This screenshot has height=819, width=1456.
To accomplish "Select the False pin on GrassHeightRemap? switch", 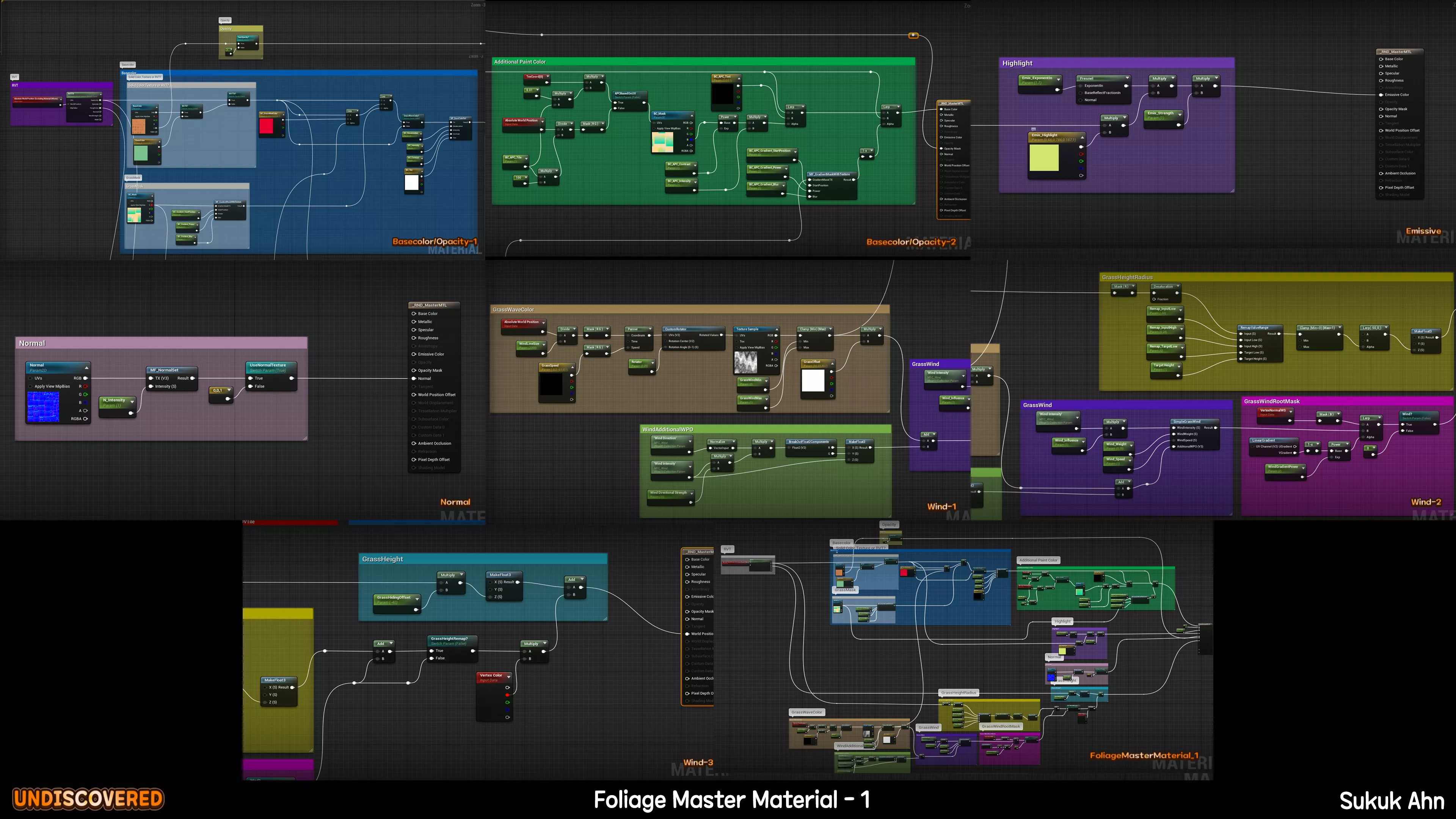I will [432, 658].
